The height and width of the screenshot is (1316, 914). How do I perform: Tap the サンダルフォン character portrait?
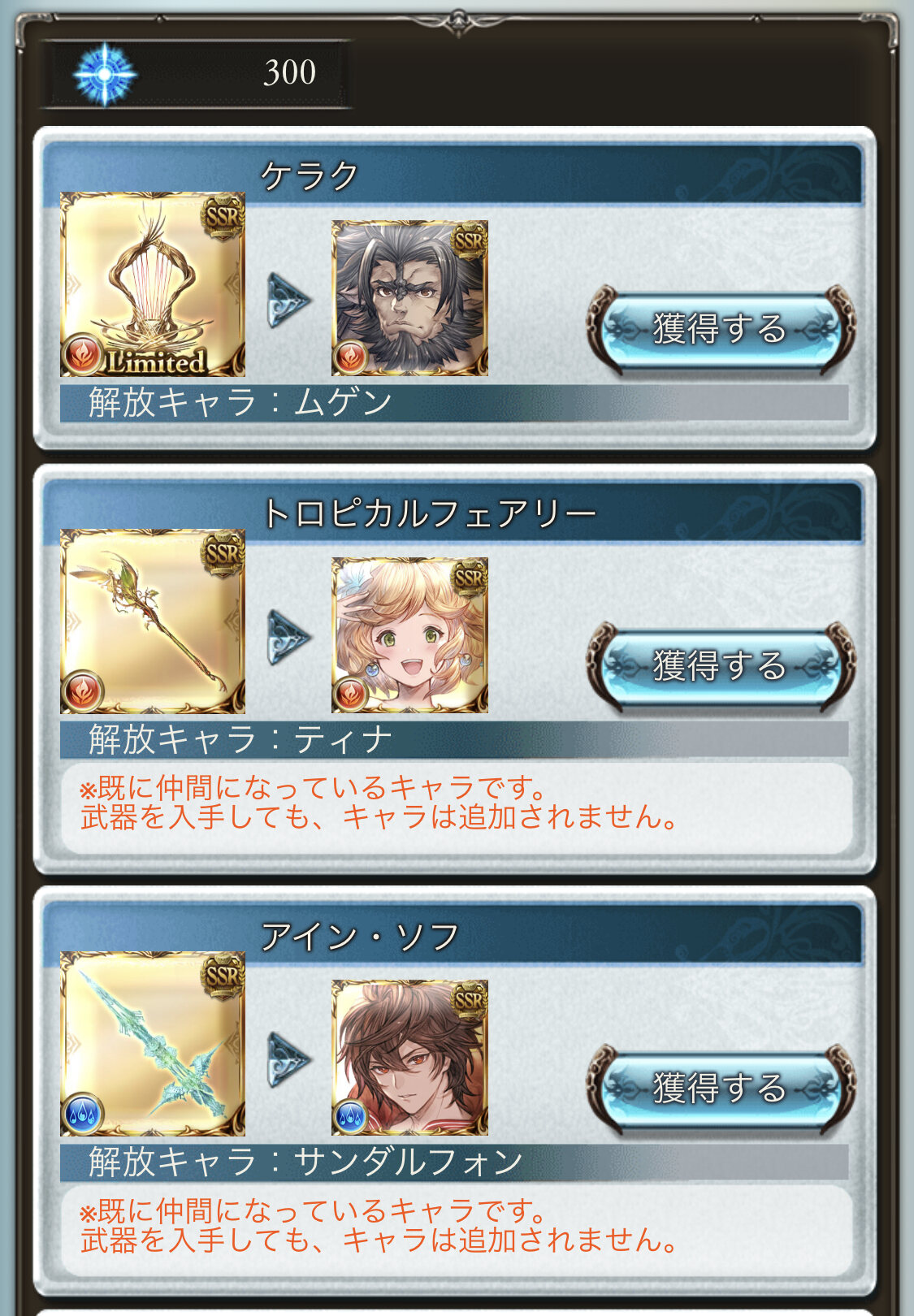409,1058
